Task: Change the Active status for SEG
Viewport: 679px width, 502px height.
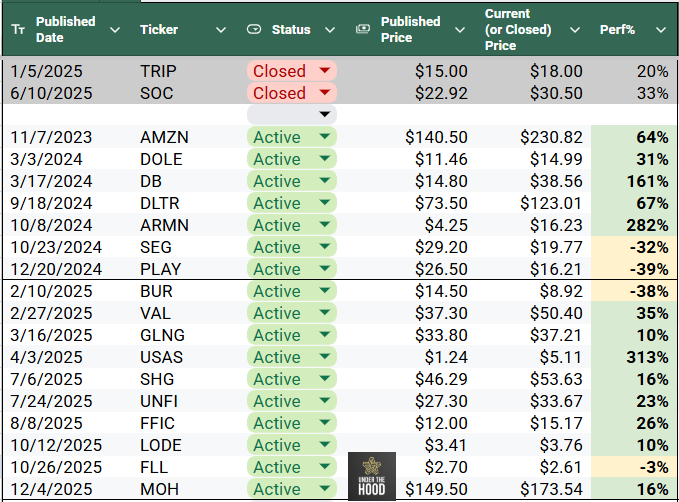Action: coord(292,247)
